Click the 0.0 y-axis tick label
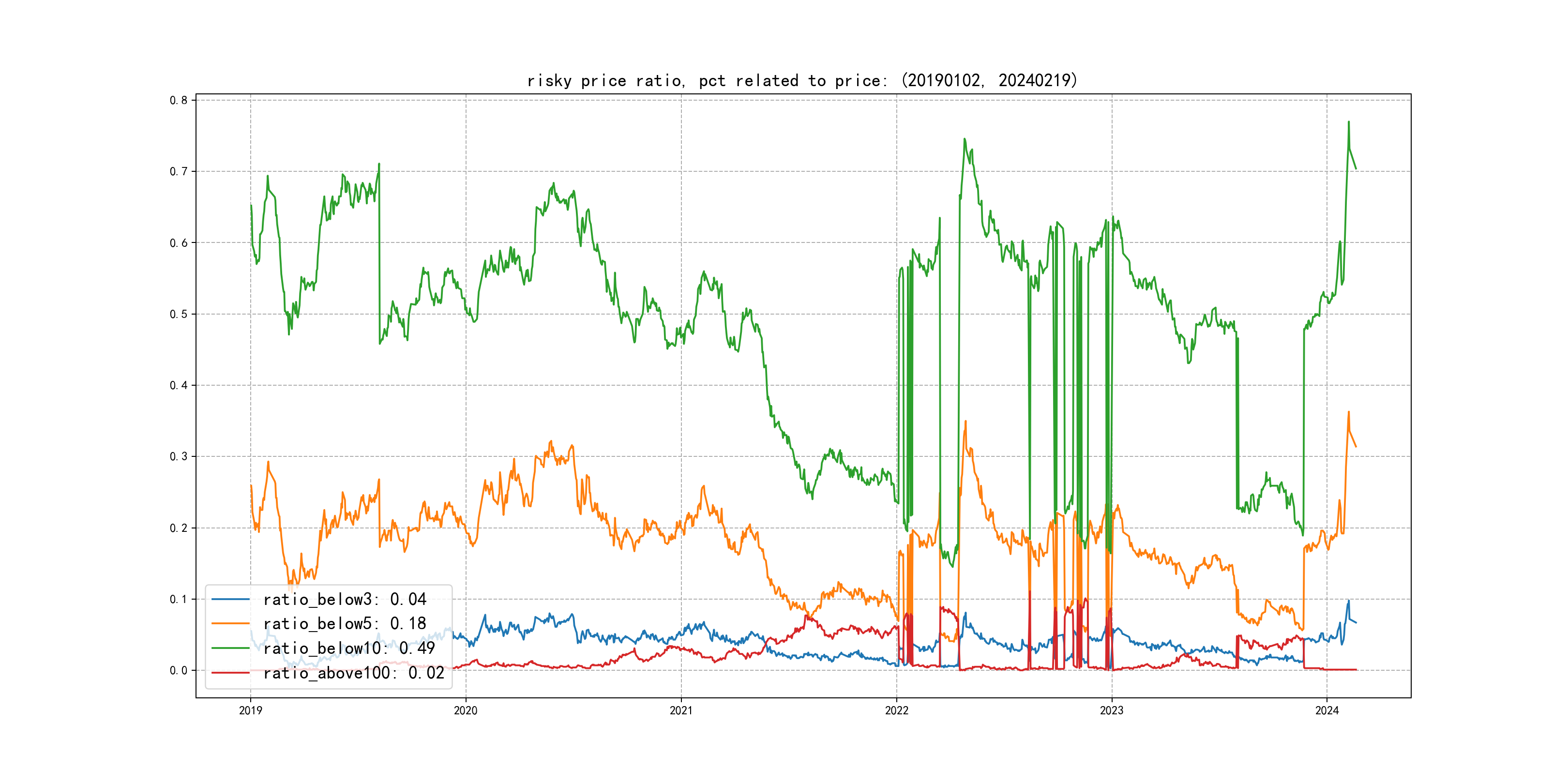This screenshot has width=1568, height=784. [x=179, y=671]
